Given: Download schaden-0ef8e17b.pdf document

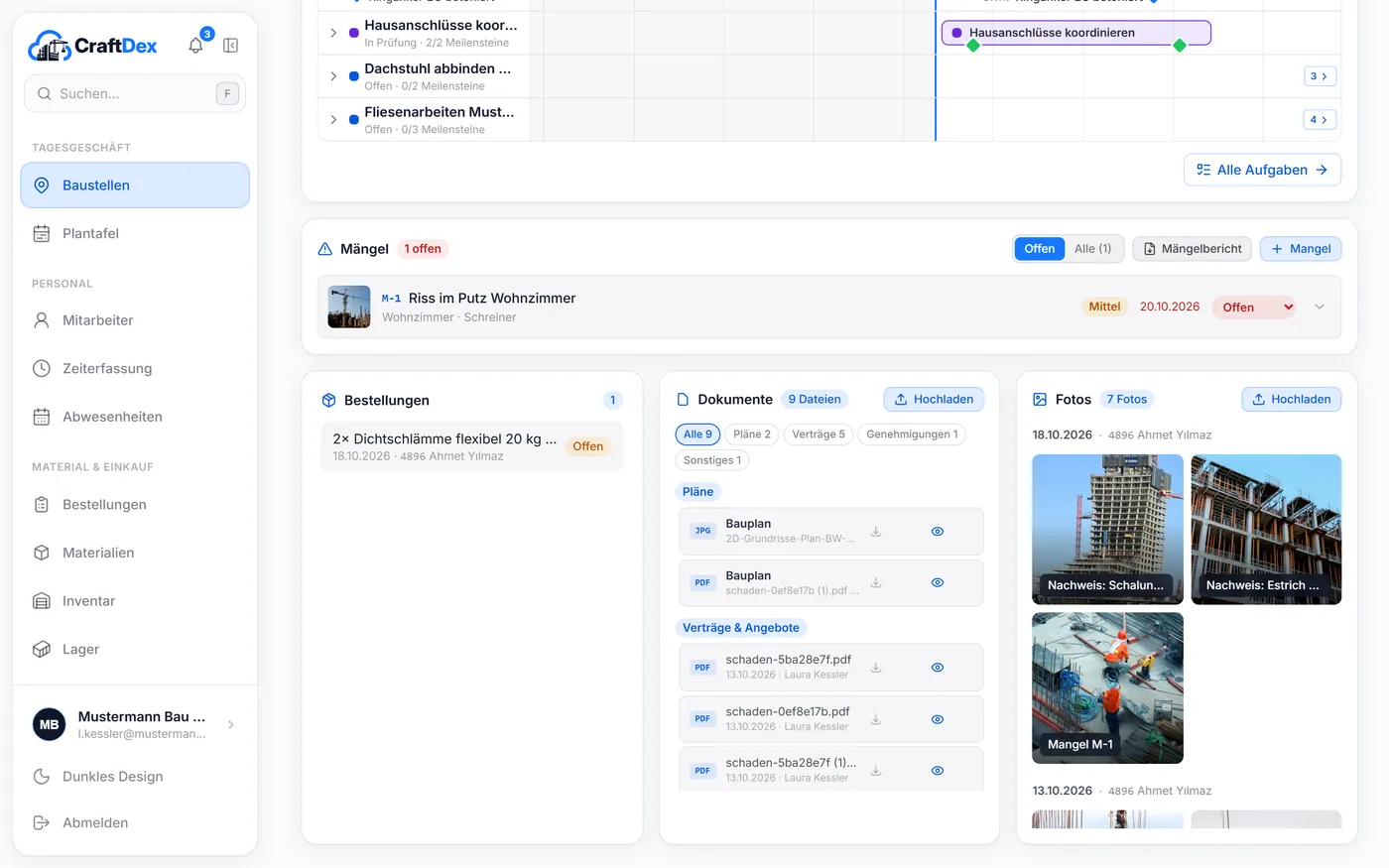Looking at the screenshot, I should (876, 719).
